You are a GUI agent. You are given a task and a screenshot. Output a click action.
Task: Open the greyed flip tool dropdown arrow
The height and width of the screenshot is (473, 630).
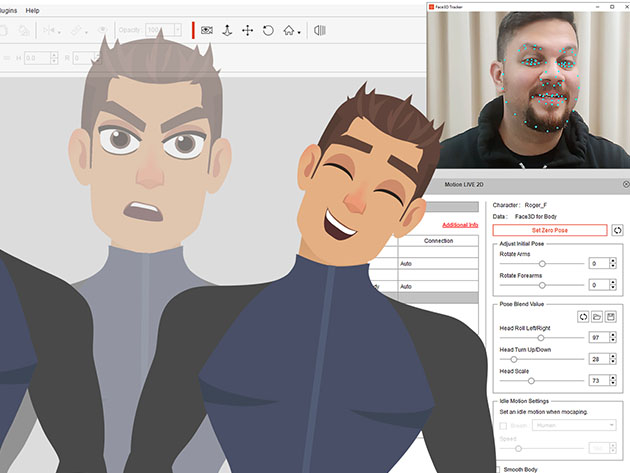click(59, 33)
